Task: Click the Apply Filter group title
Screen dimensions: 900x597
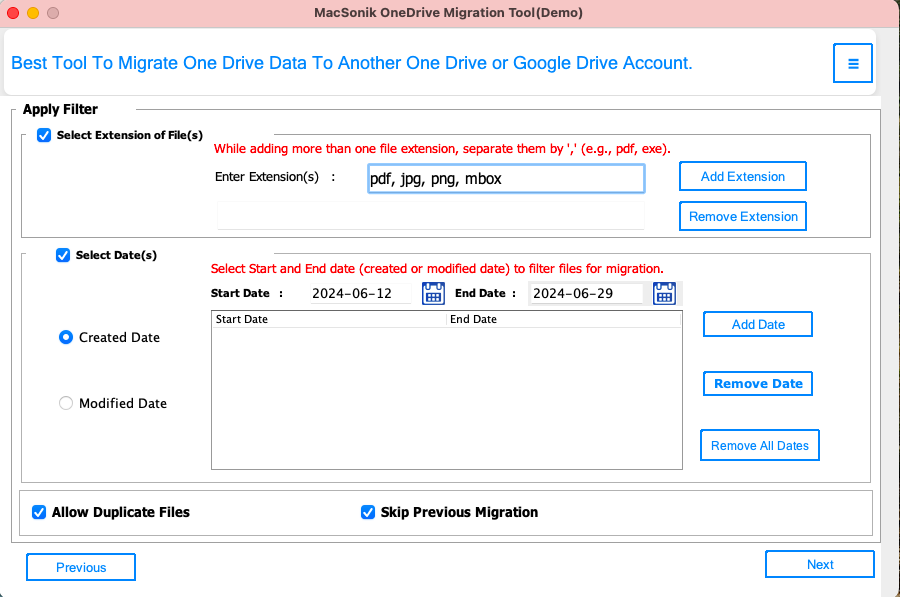Action: tap(60, 109)
